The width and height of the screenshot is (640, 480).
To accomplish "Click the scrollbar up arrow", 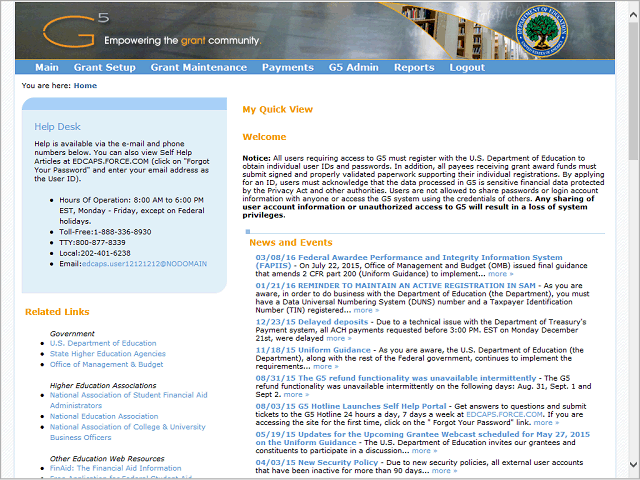I will coord(633,15).
